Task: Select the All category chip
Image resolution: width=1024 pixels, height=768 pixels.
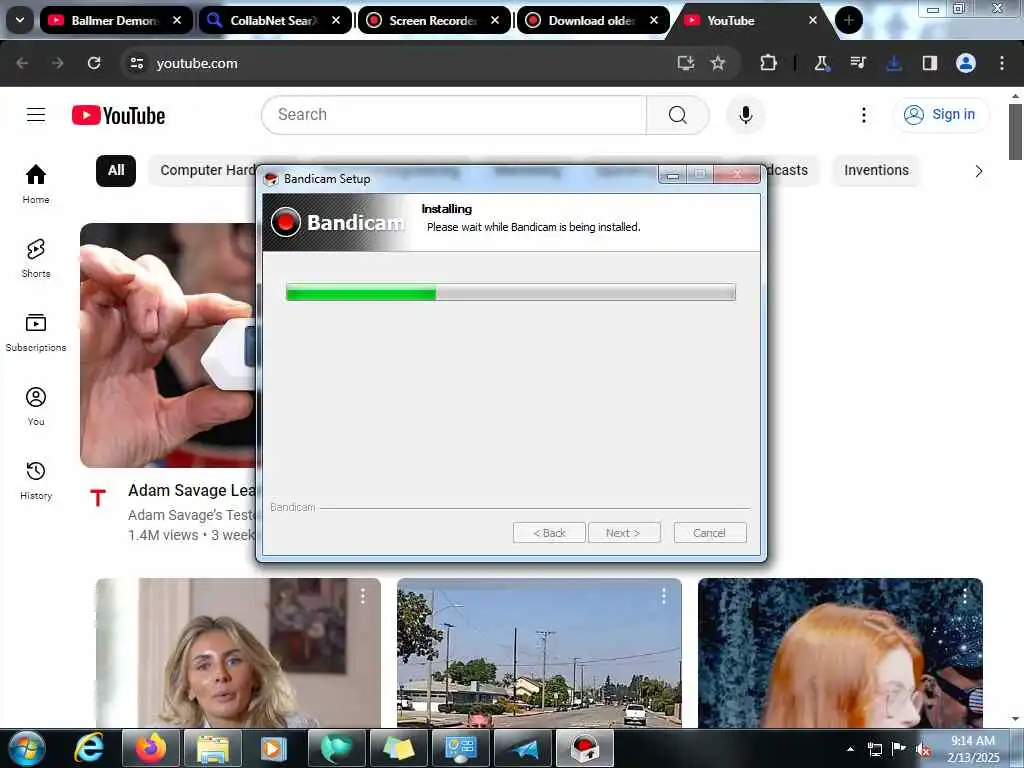Action: pos(116,170)
